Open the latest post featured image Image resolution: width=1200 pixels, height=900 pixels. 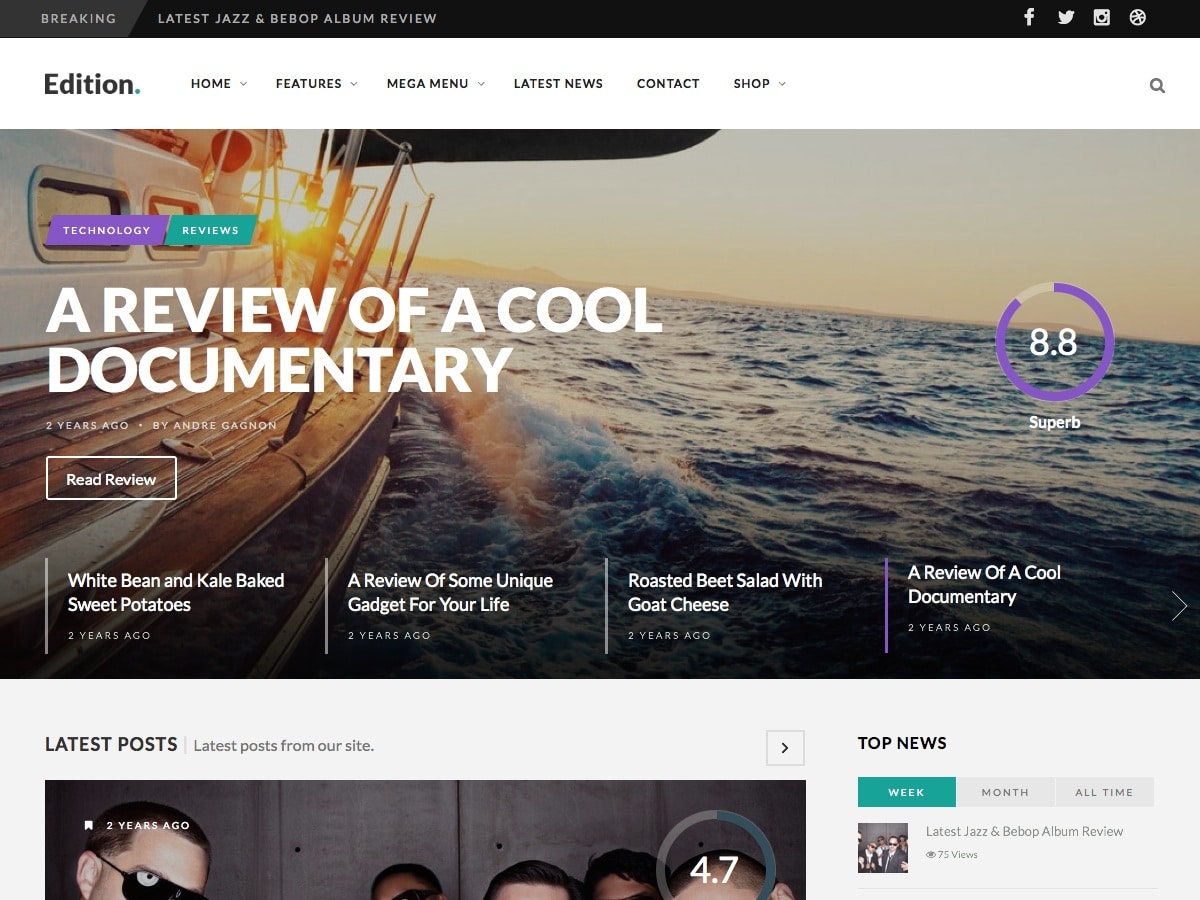[x=425, y=840]
